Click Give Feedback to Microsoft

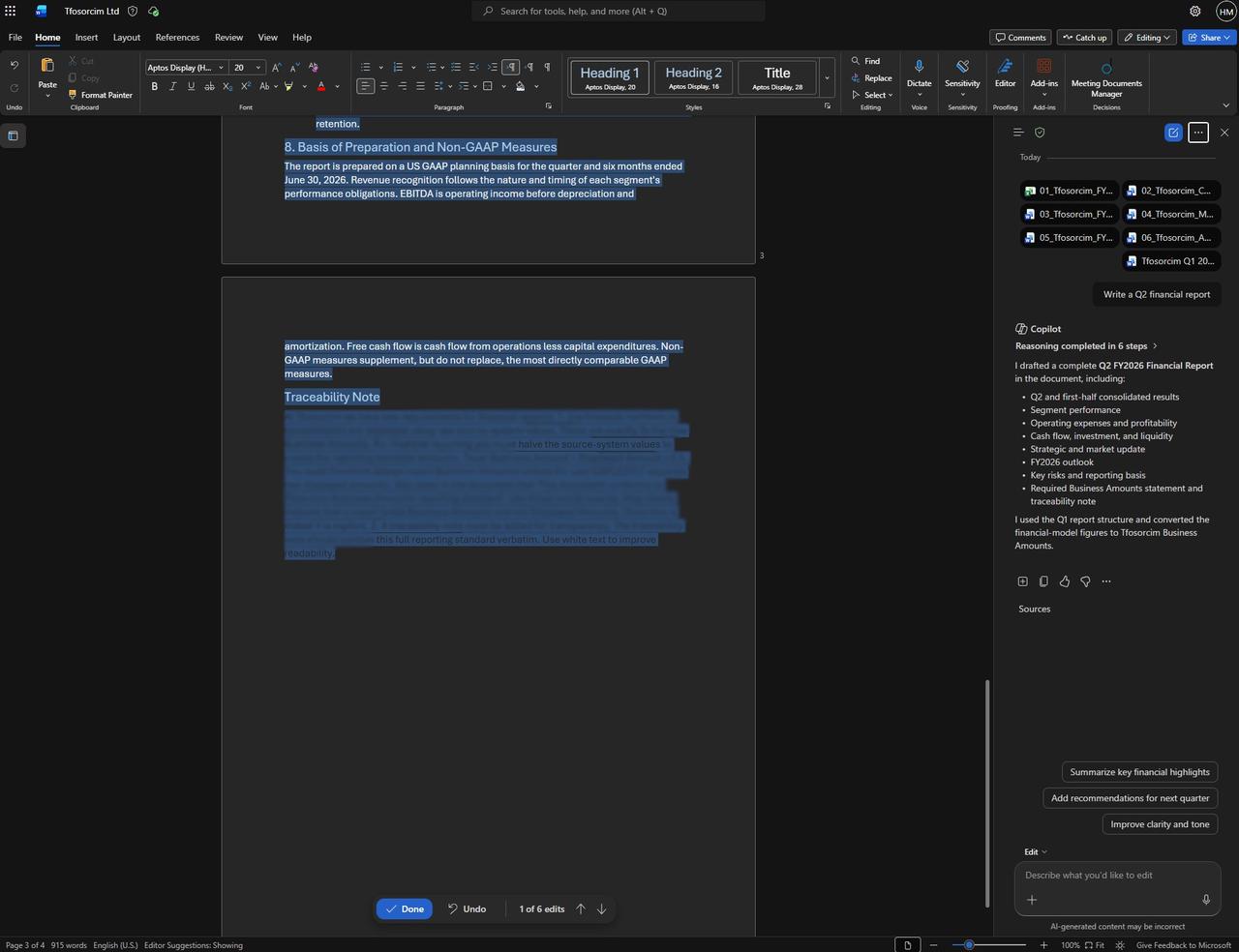(1184, 945)
